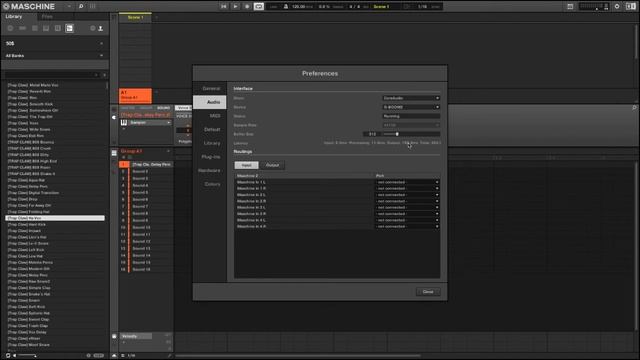
Task: Switch to the Files browser tab
Action: 47,17
